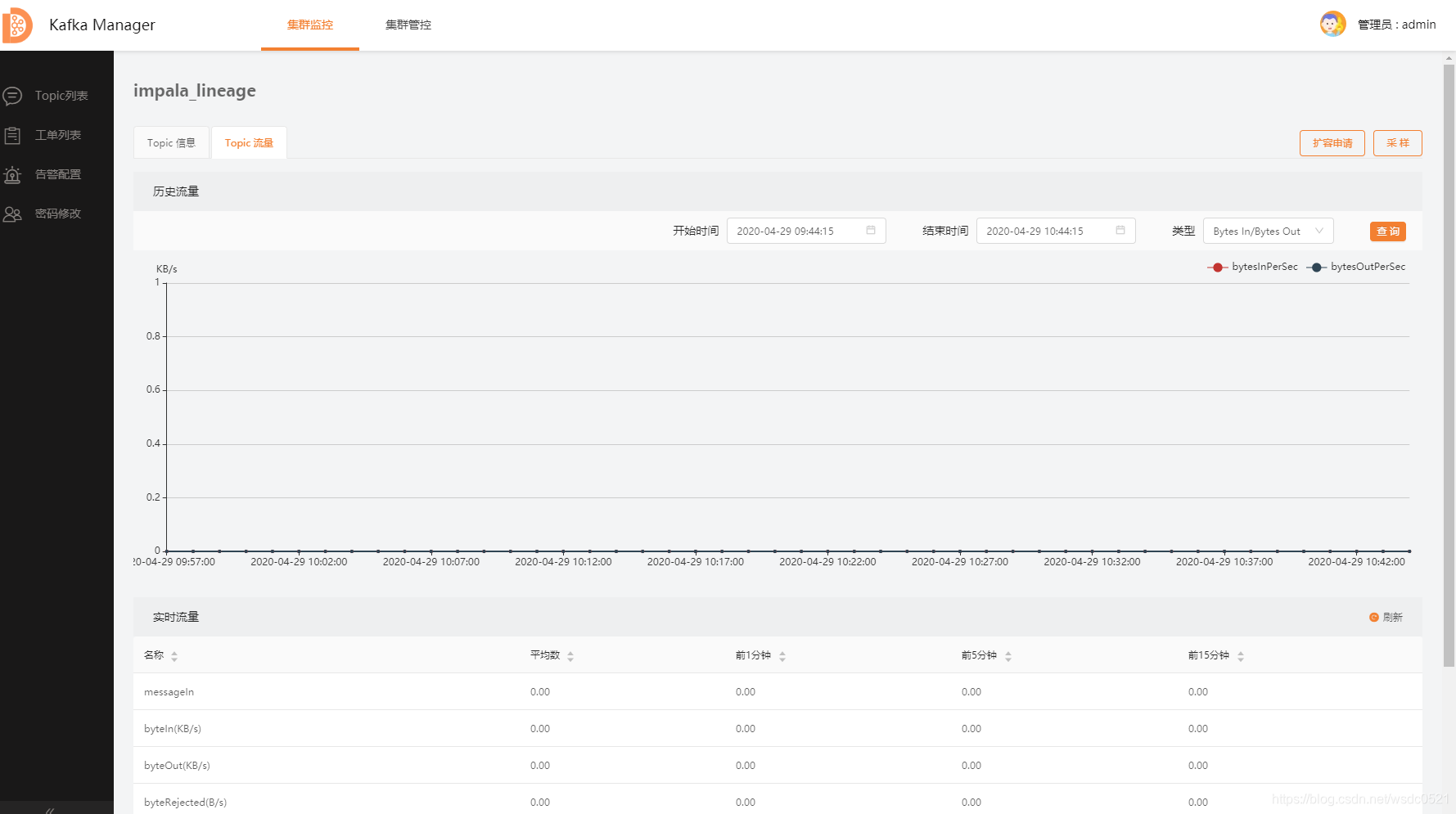1456x814 pixels.
Task: Click the 查询 query button
Action: 1387,232
